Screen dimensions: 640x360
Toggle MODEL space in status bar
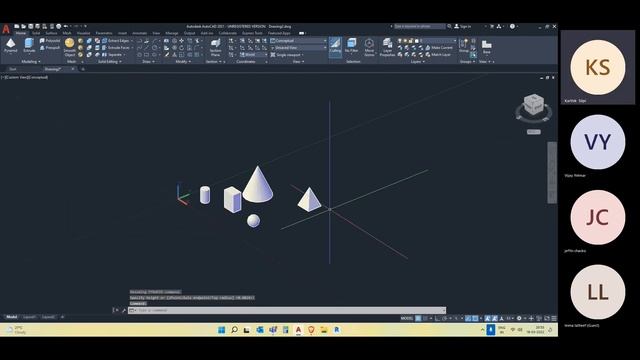click(407, 318)
